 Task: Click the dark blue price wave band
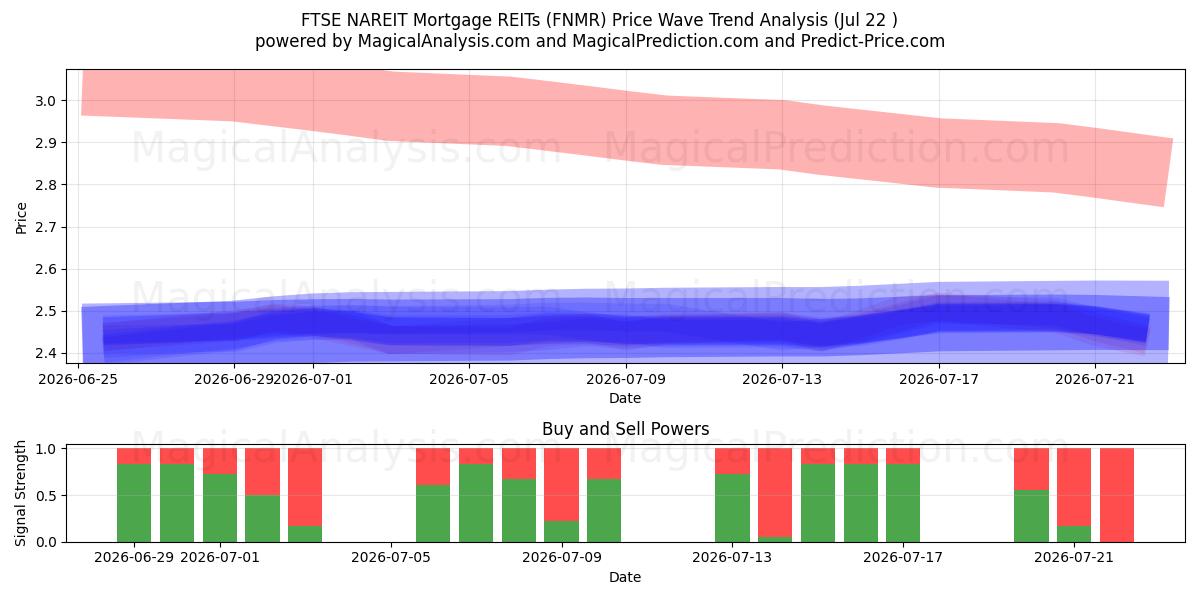625,329
